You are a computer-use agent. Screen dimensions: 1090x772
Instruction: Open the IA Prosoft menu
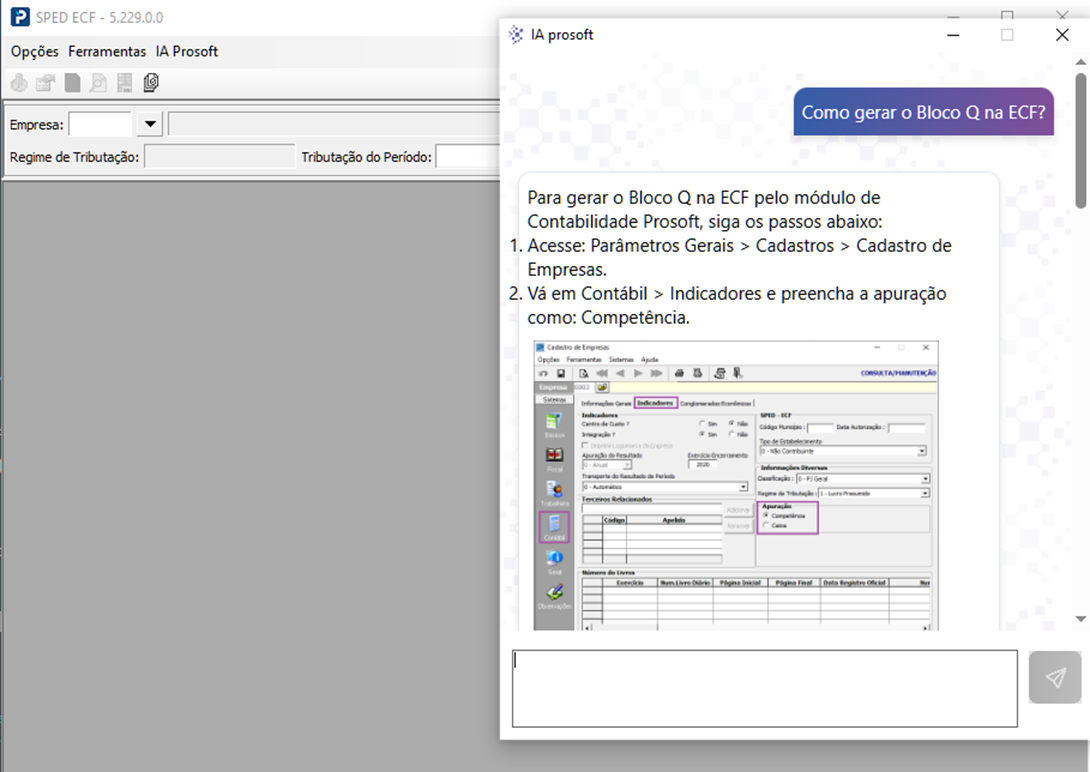[x=187, y=51]
